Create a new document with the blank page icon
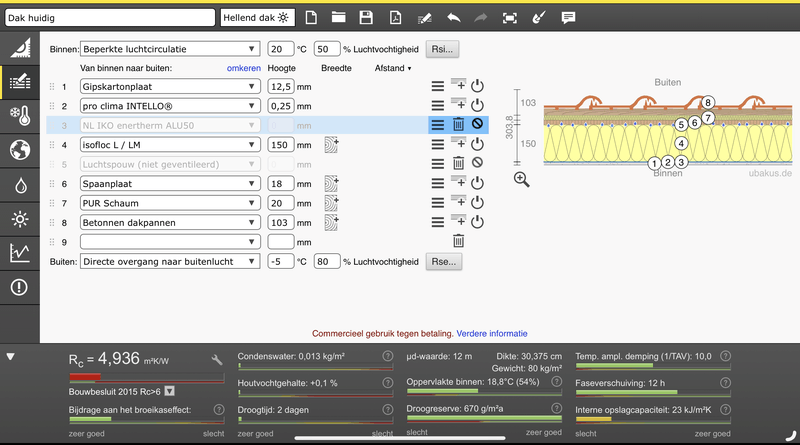The width and height of the screenshot is (800, 445). tap(311, 18)
